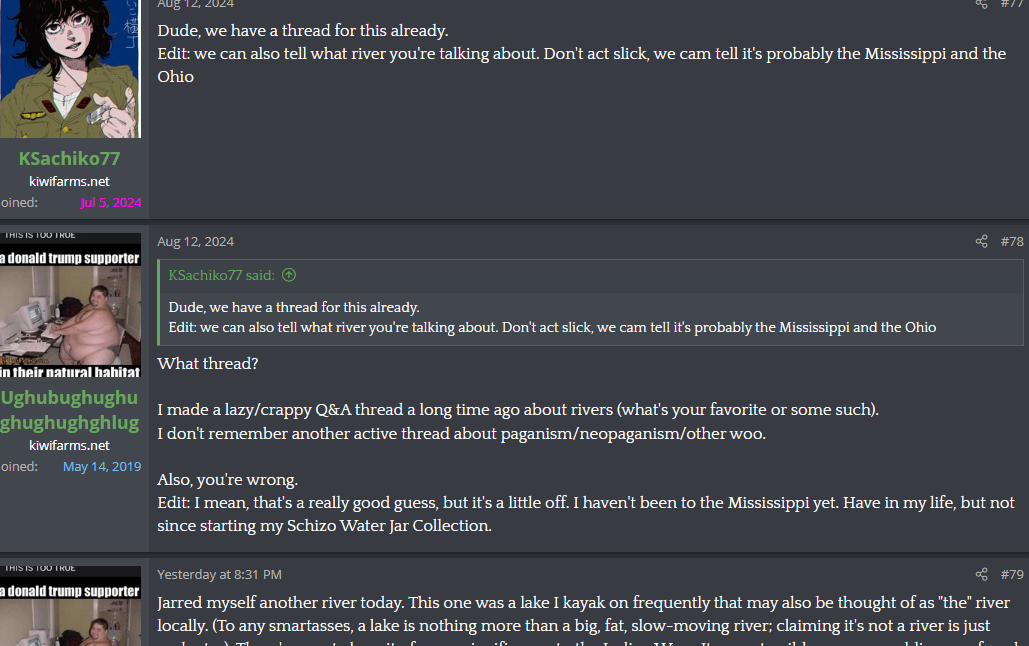Viewport: 1029px width, 646px height.
Task: Click avatar thumbnail on post #79
Action: [69, 606]
